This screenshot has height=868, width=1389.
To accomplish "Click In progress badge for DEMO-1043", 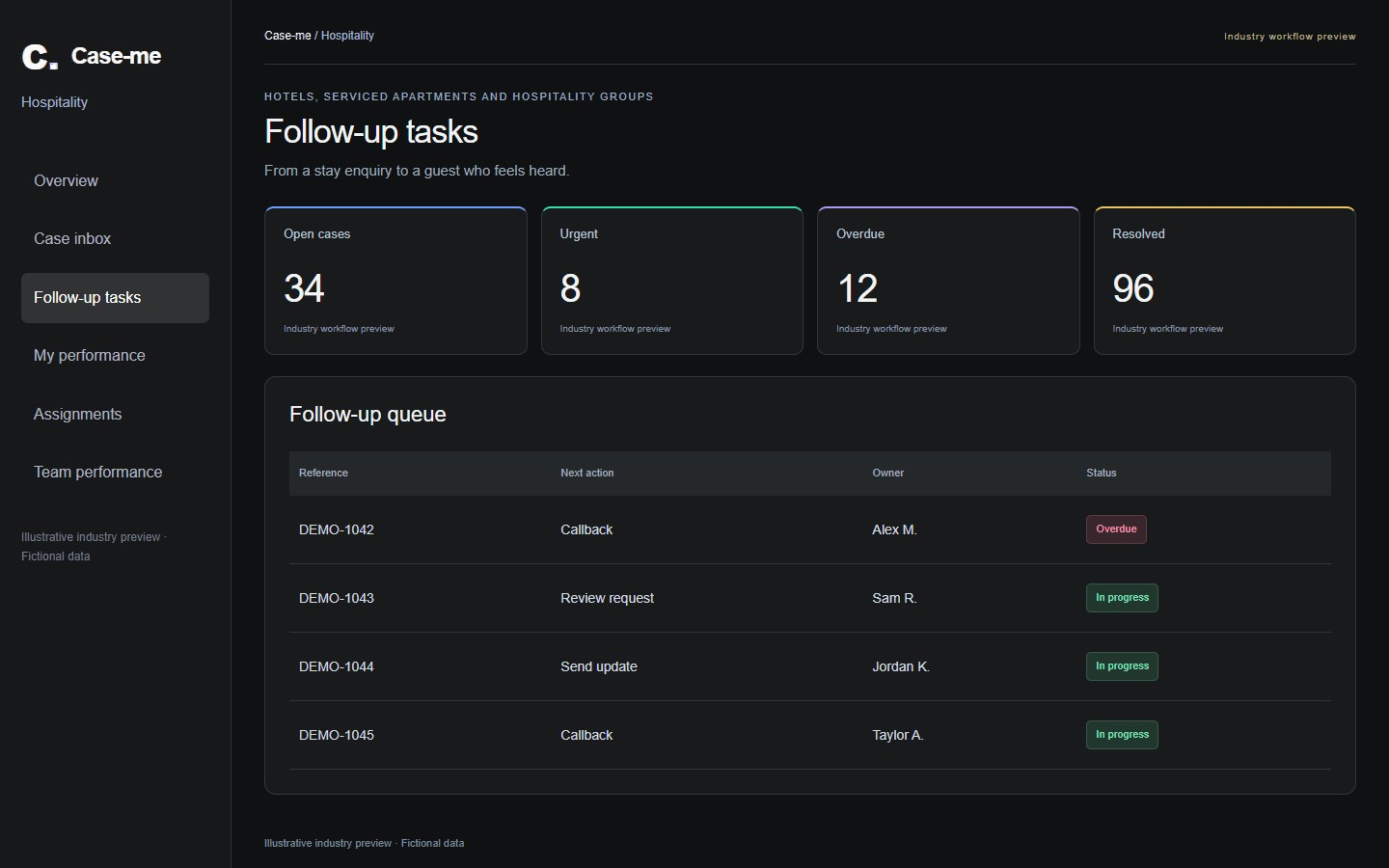I will (x=1122, y=598).
